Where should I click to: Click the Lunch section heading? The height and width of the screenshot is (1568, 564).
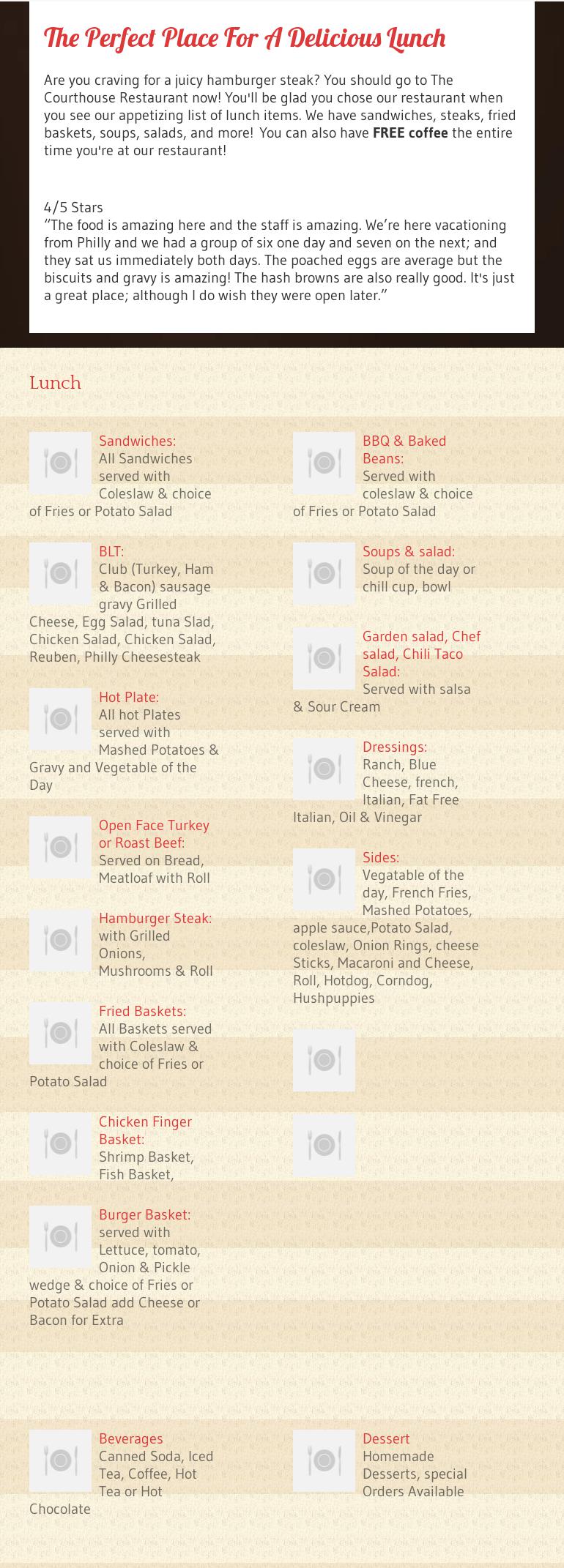(55, 383)
